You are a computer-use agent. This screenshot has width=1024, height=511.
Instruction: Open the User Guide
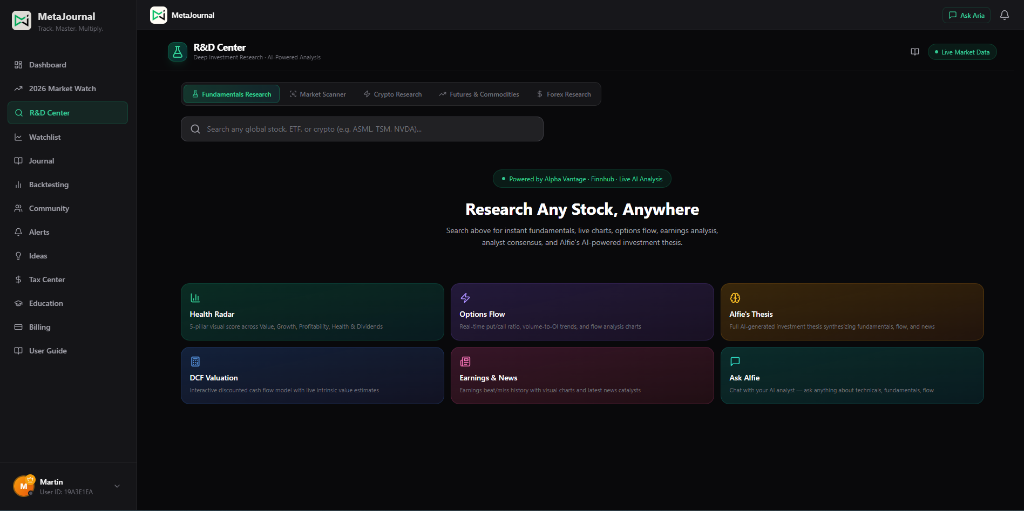(67, 351)
